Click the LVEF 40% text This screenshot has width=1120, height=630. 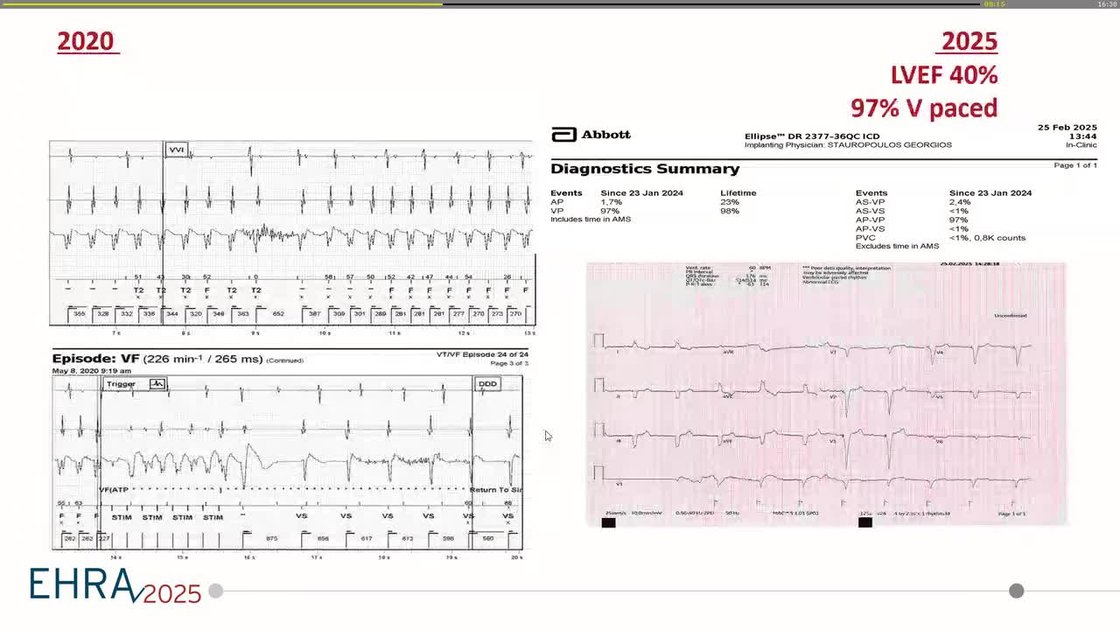point(944,75)
